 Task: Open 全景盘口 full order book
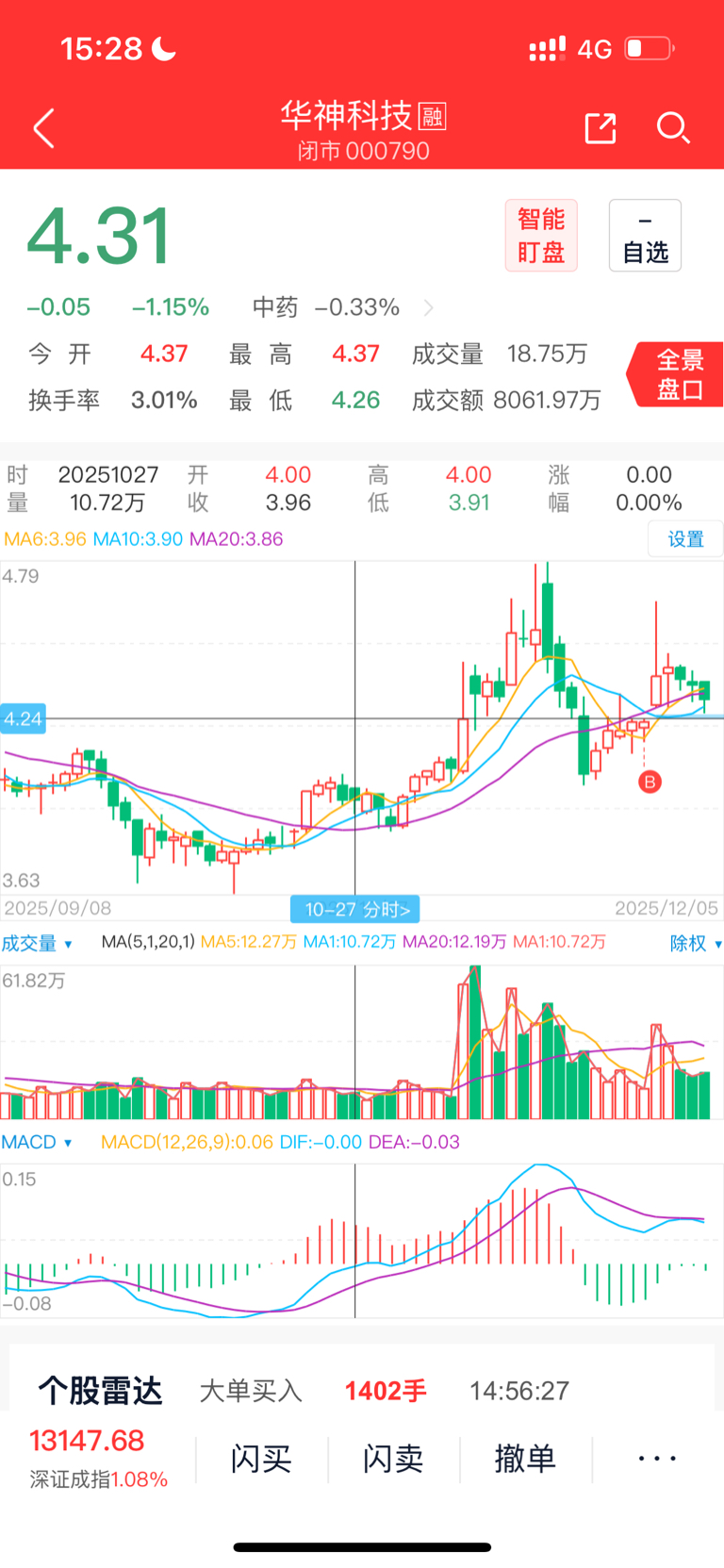pos(677,374)
